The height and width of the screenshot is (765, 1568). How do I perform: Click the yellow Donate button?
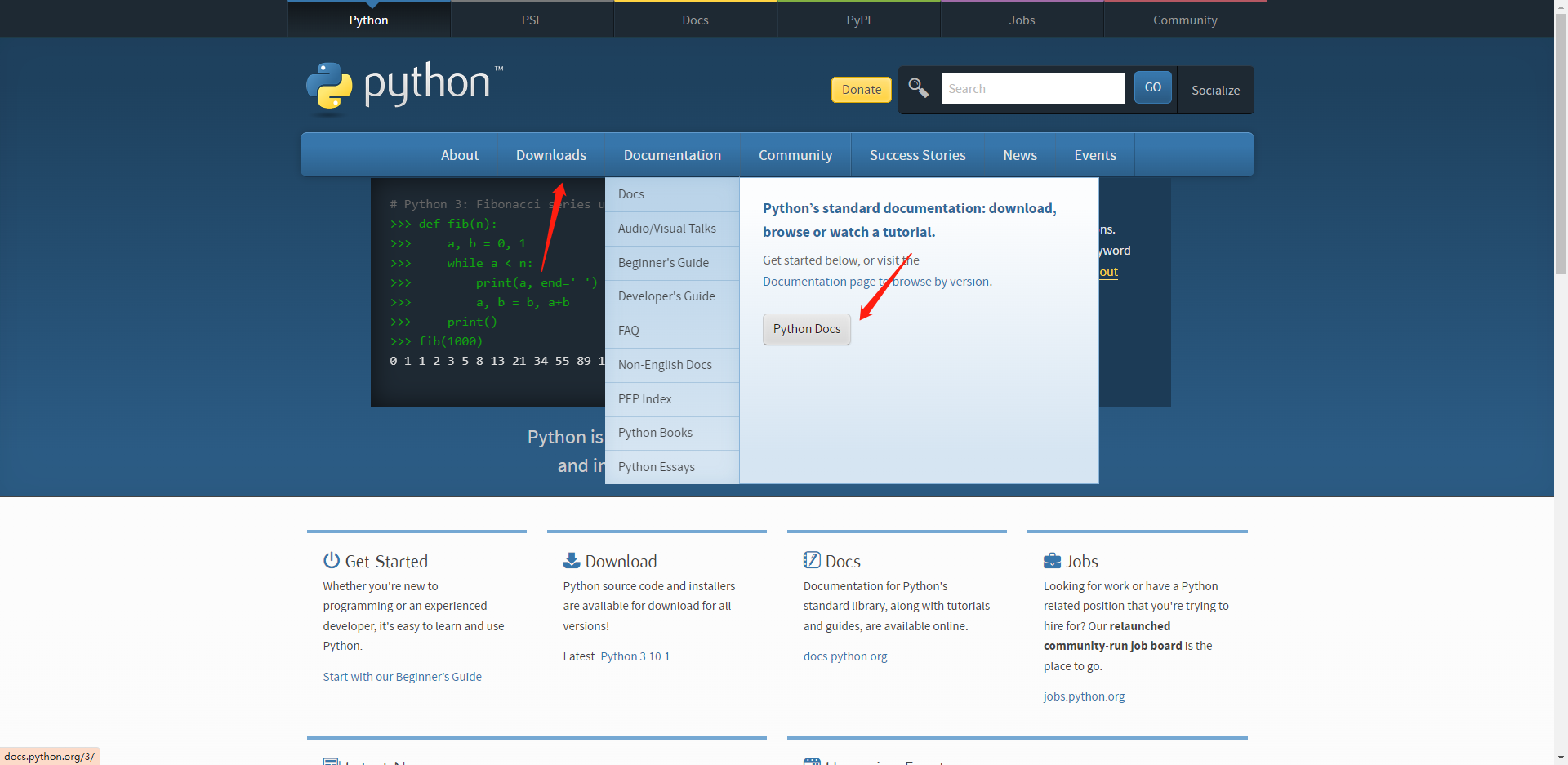pyautogui.click(x=862, y=90)
